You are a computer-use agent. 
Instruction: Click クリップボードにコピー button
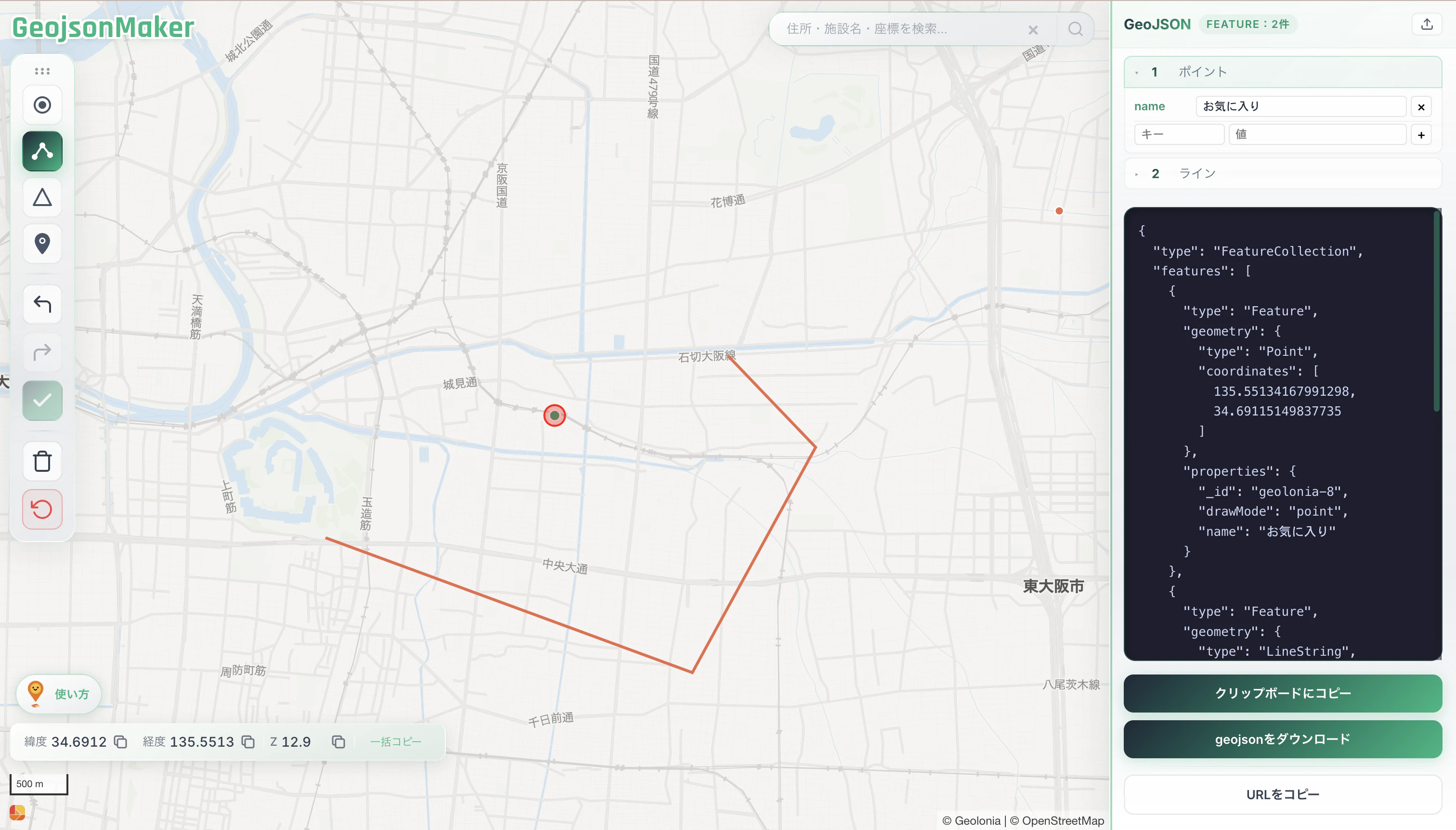[x=1283, y=693]
